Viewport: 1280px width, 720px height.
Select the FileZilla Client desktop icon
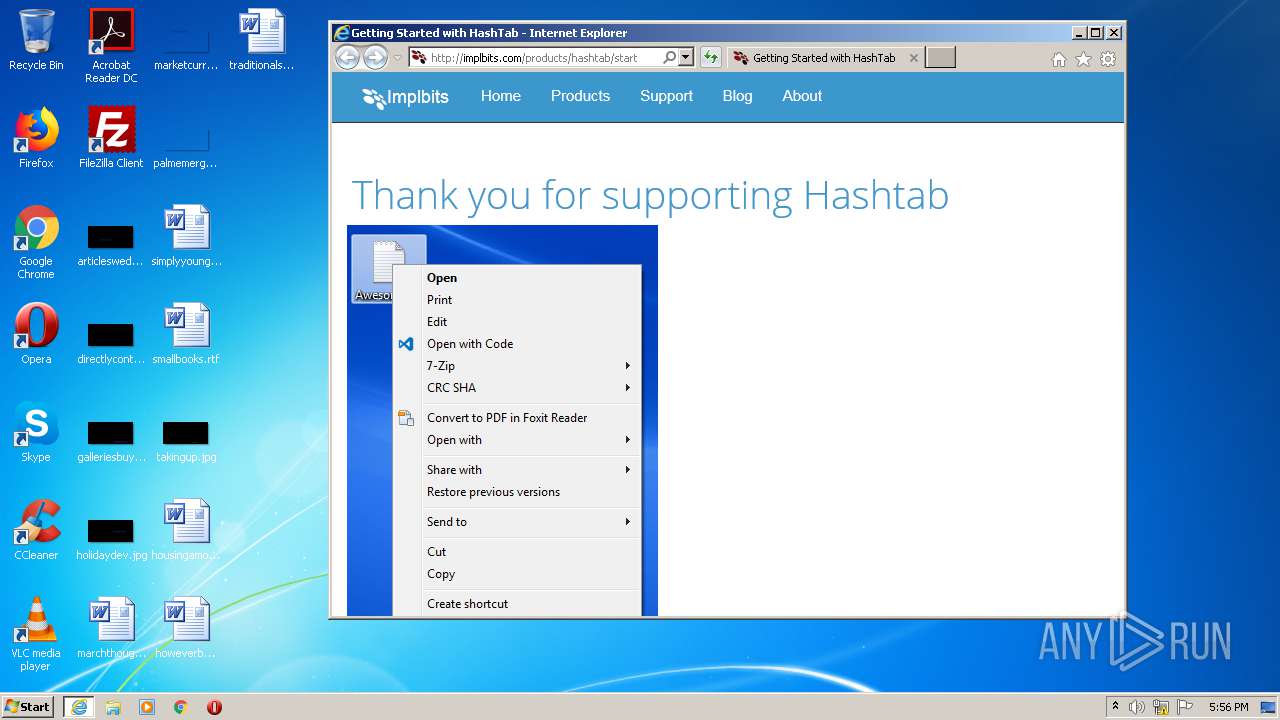tap(111, 138)
